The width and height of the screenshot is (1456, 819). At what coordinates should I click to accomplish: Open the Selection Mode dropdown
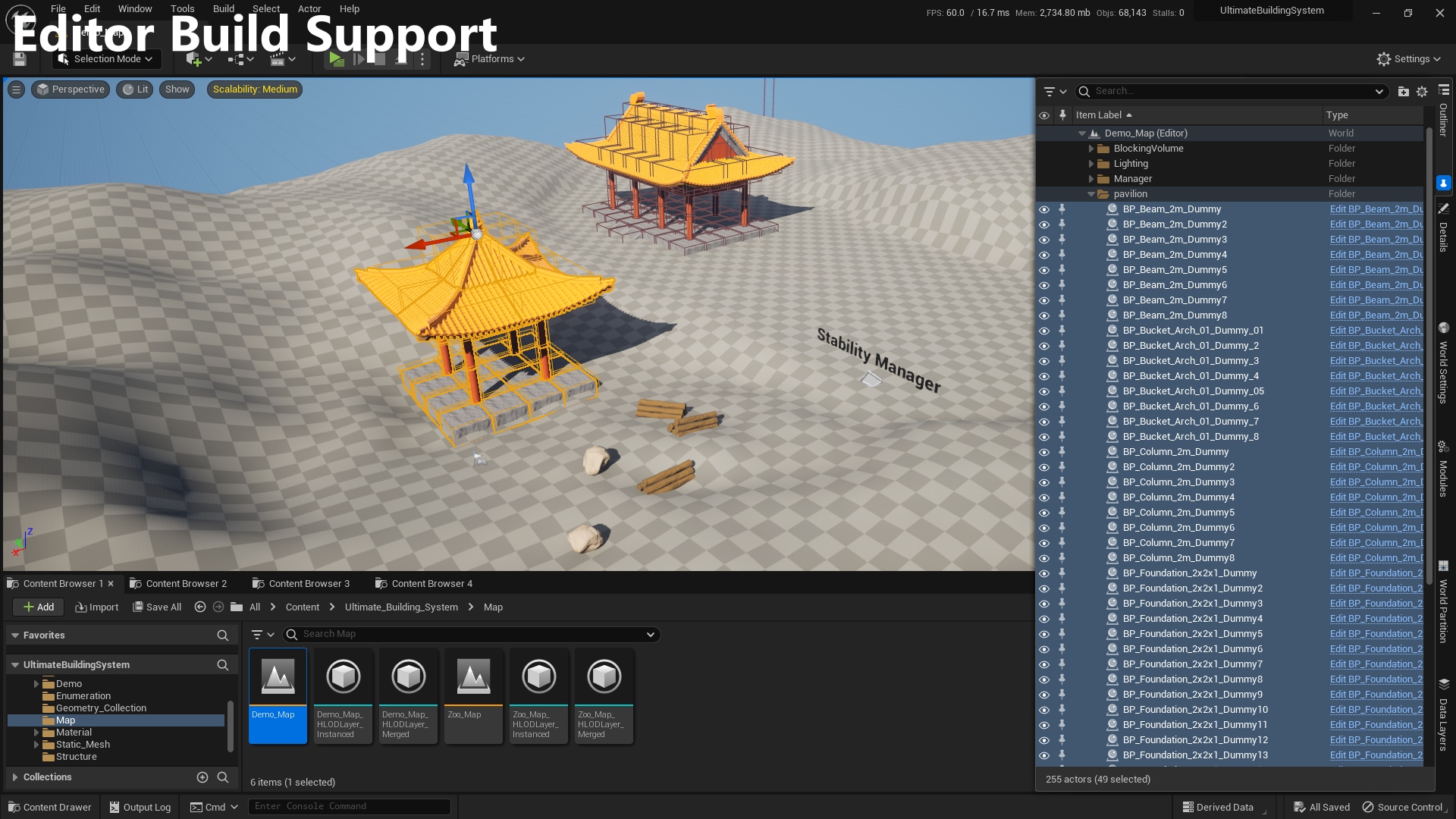[x=106, y=59]
